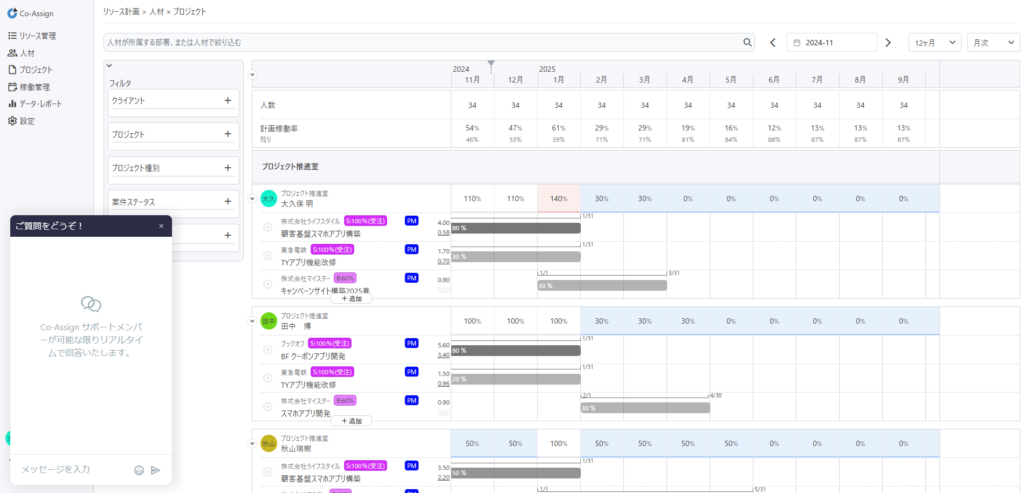The width and height of the screenshot is (1024, 493).
Task: Click circle-plus icon beside 大久保's TYアプリ機能改修
Action: [x=267, y=255]
